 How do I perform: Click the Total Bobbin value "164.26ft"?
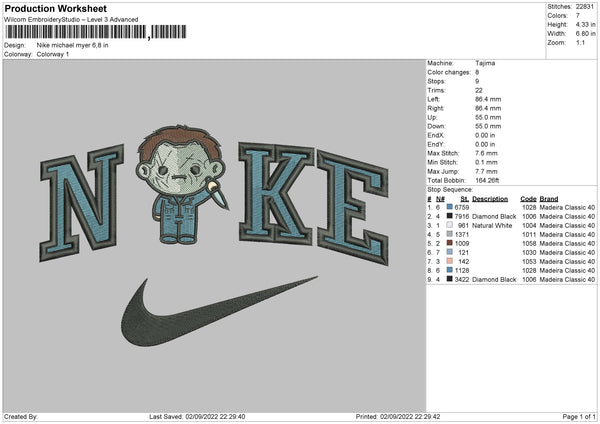point(487,180)
